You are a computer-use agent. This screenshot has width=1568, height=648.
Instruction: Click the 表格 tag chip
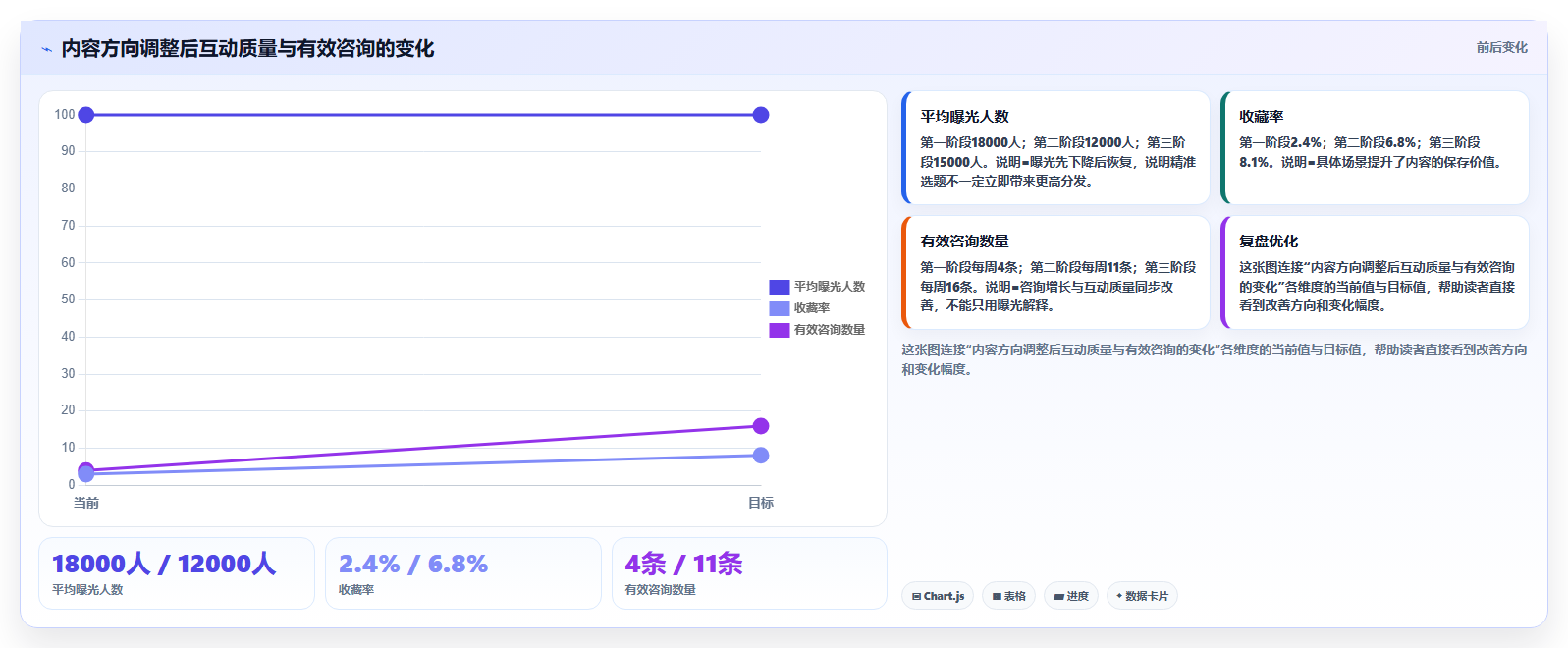(1008, 596)
